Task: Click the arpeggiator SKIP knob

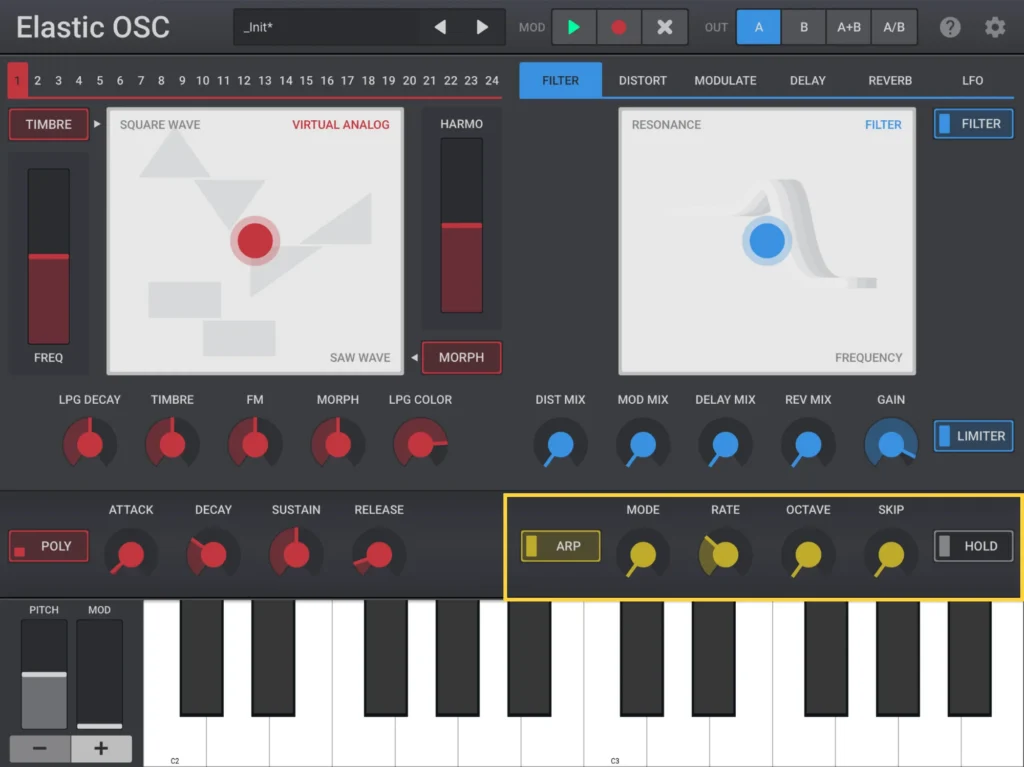Action: click(891, 555)
